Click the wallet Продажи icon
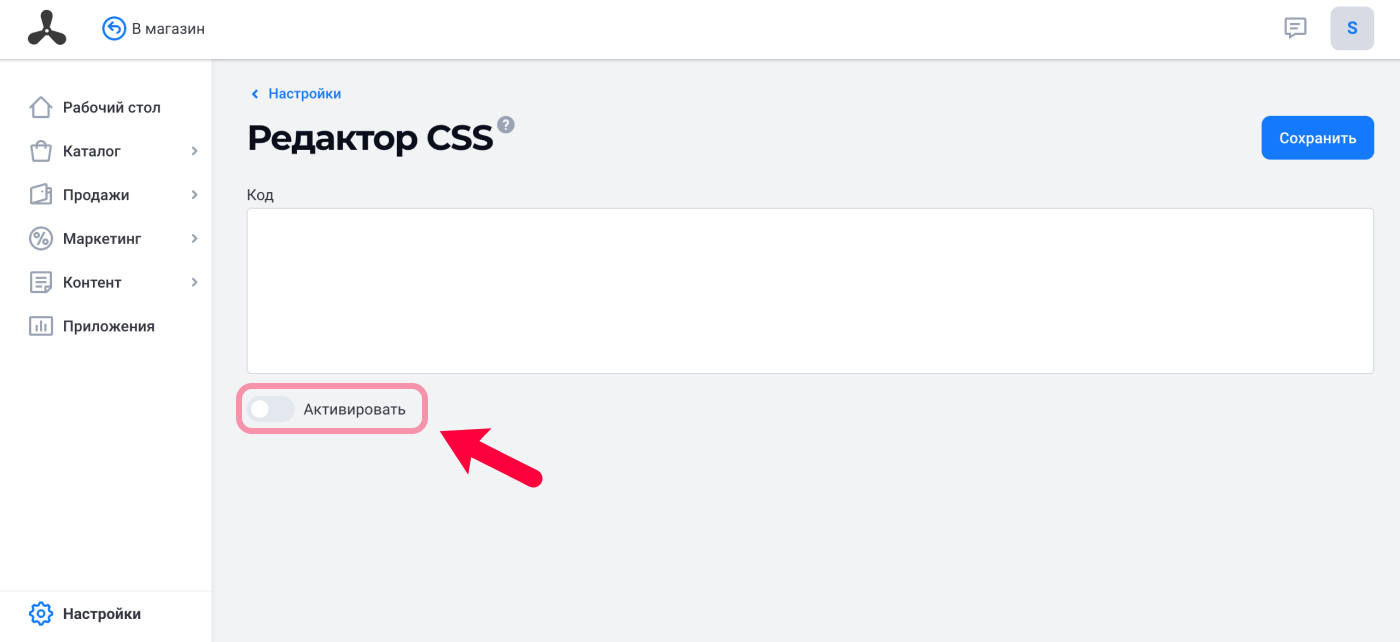1400x642 pixels. pyautogui.click(x=40, y=195)
